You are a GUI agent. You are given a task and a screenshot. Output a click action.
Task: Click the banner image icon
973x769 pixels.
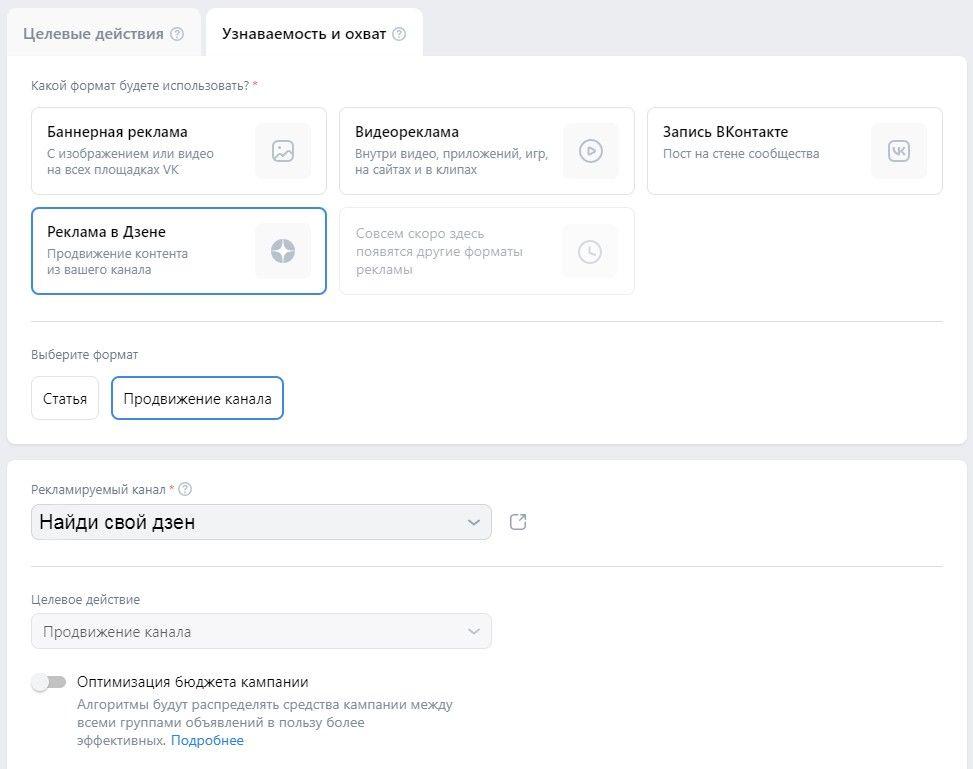(x=283, y=151)
